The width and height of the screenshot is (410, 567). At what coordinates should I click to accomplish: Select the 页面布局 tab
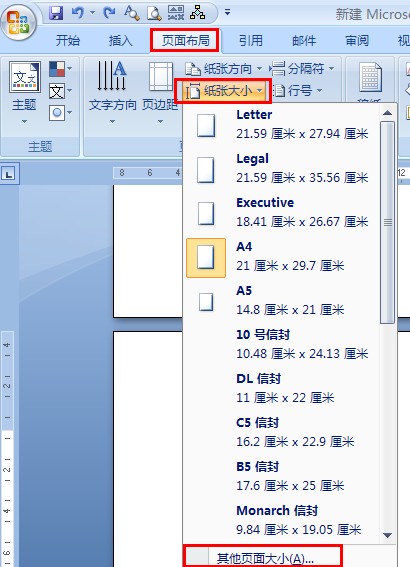(185, 40)
